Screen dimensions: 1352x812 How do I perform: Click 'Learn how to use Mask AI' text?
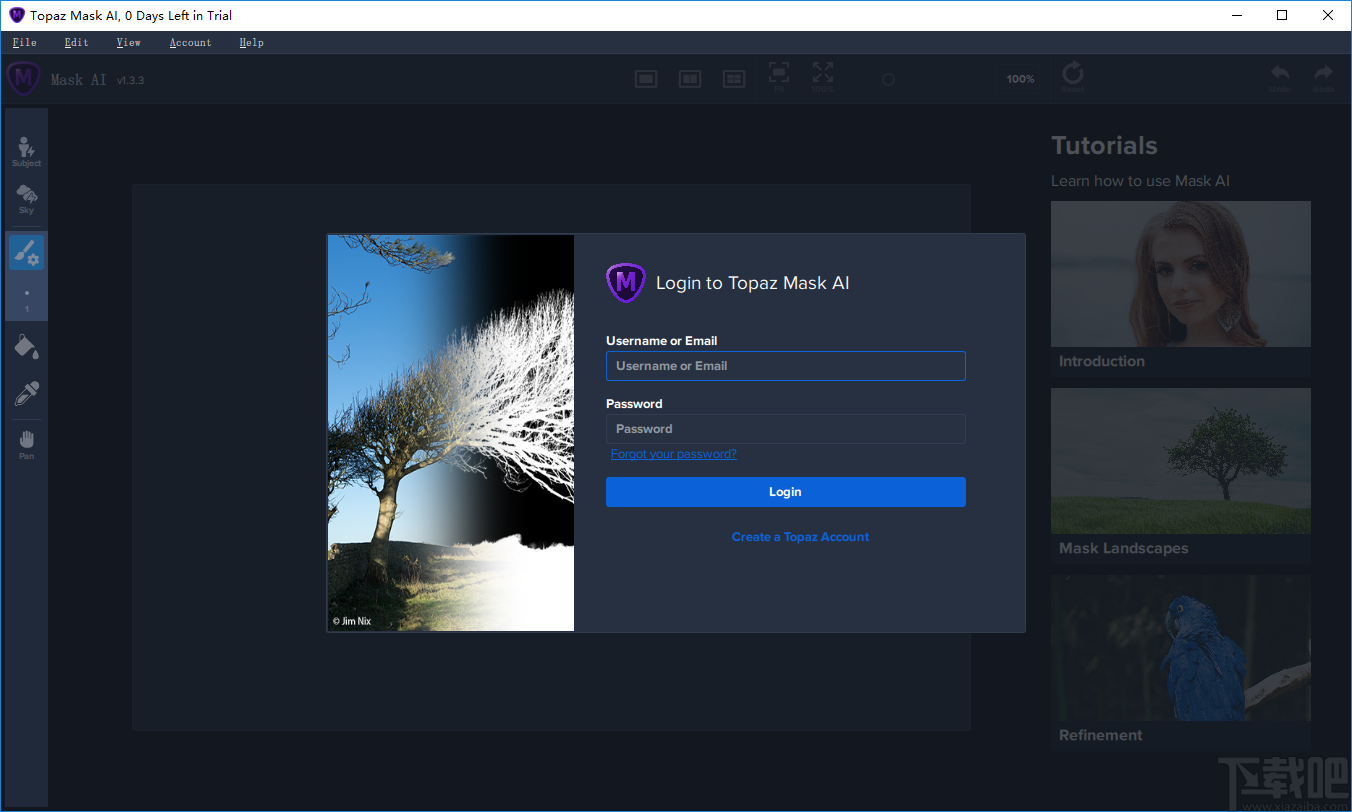(x=1140, y=181)
